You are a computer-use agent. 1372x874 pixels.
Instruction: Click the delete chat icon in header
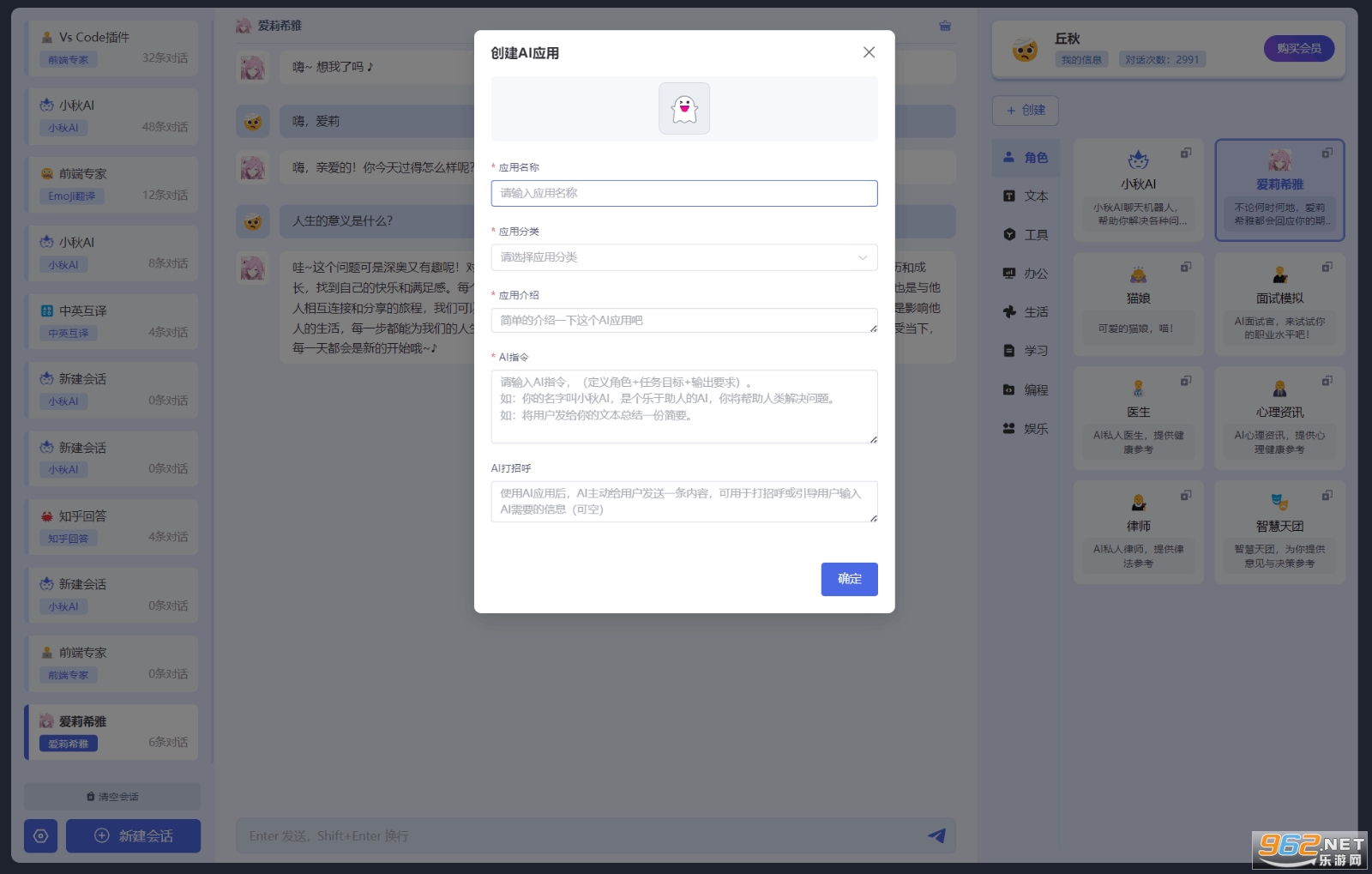point(944,26)
